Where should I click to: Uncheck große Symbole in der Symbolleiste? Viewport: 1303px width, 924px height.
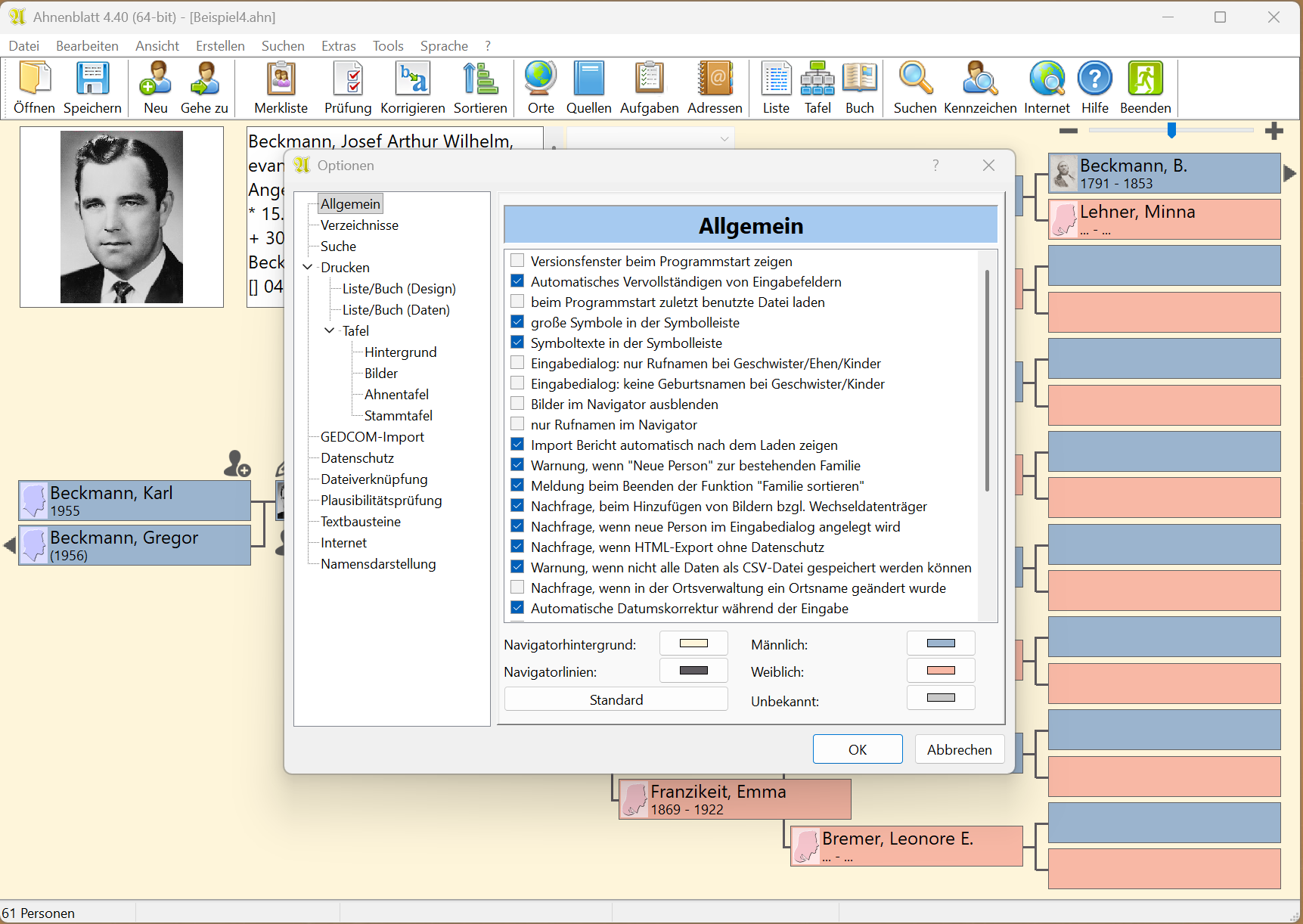click(517, 322)
